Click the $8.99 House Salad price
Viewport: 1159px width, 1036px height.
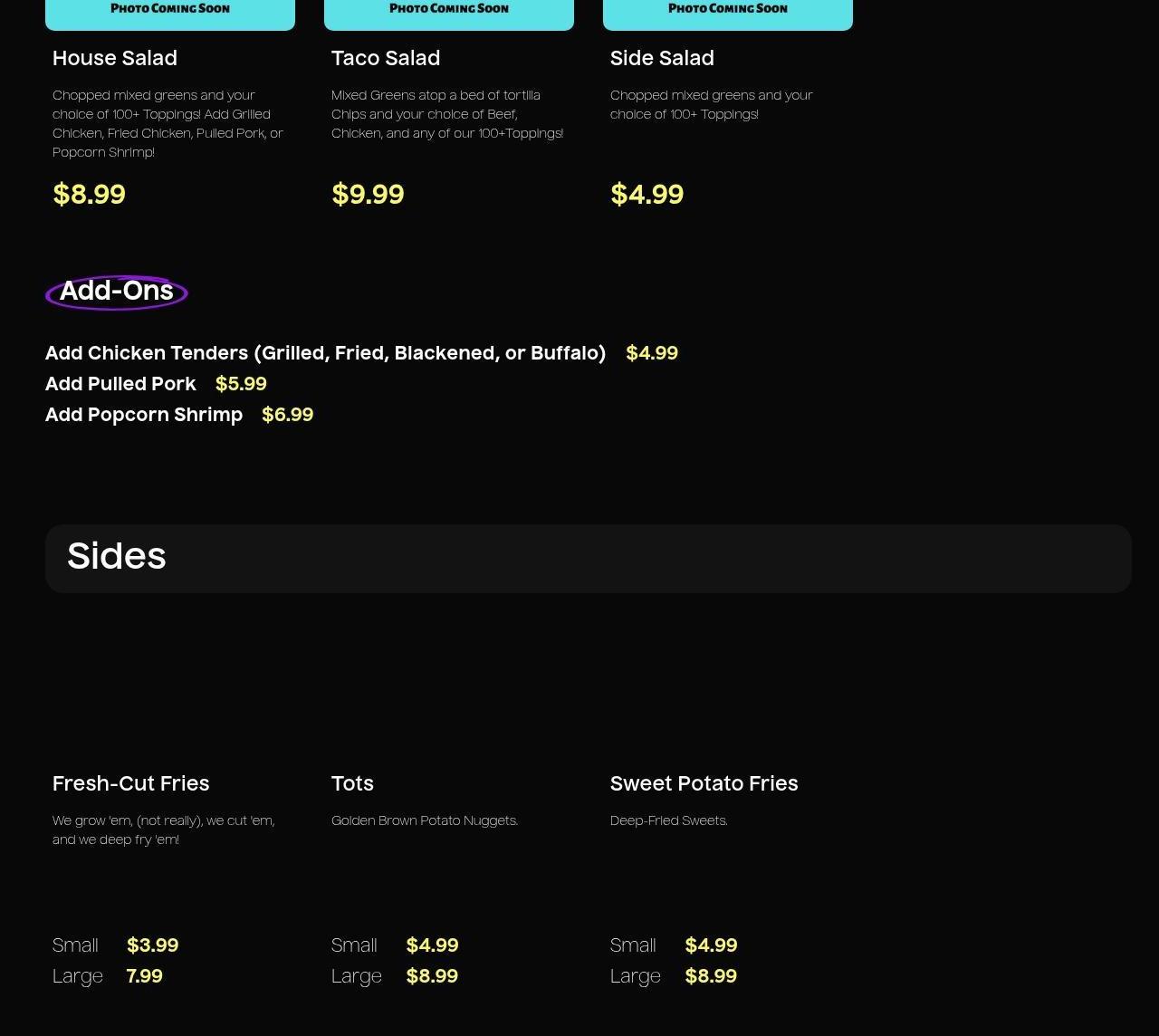(90, 195)
